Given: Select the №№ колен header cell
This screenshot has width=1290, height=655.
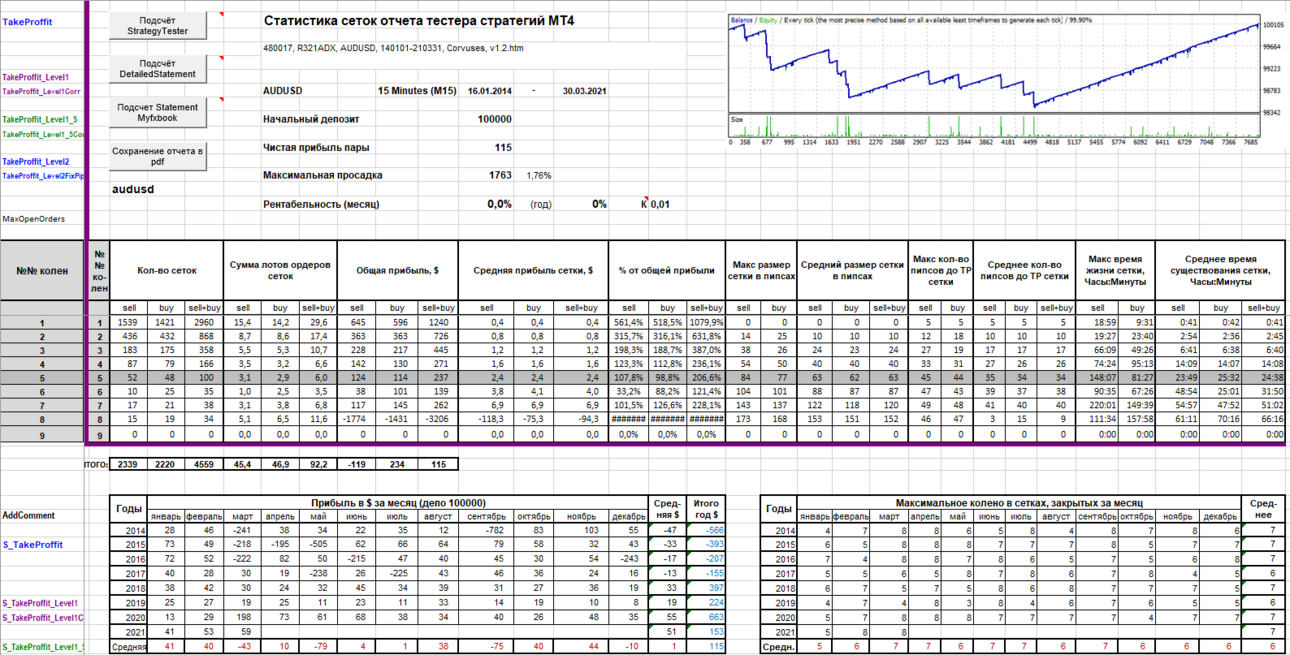Looking at the screenshot, I should coord(42,270).
